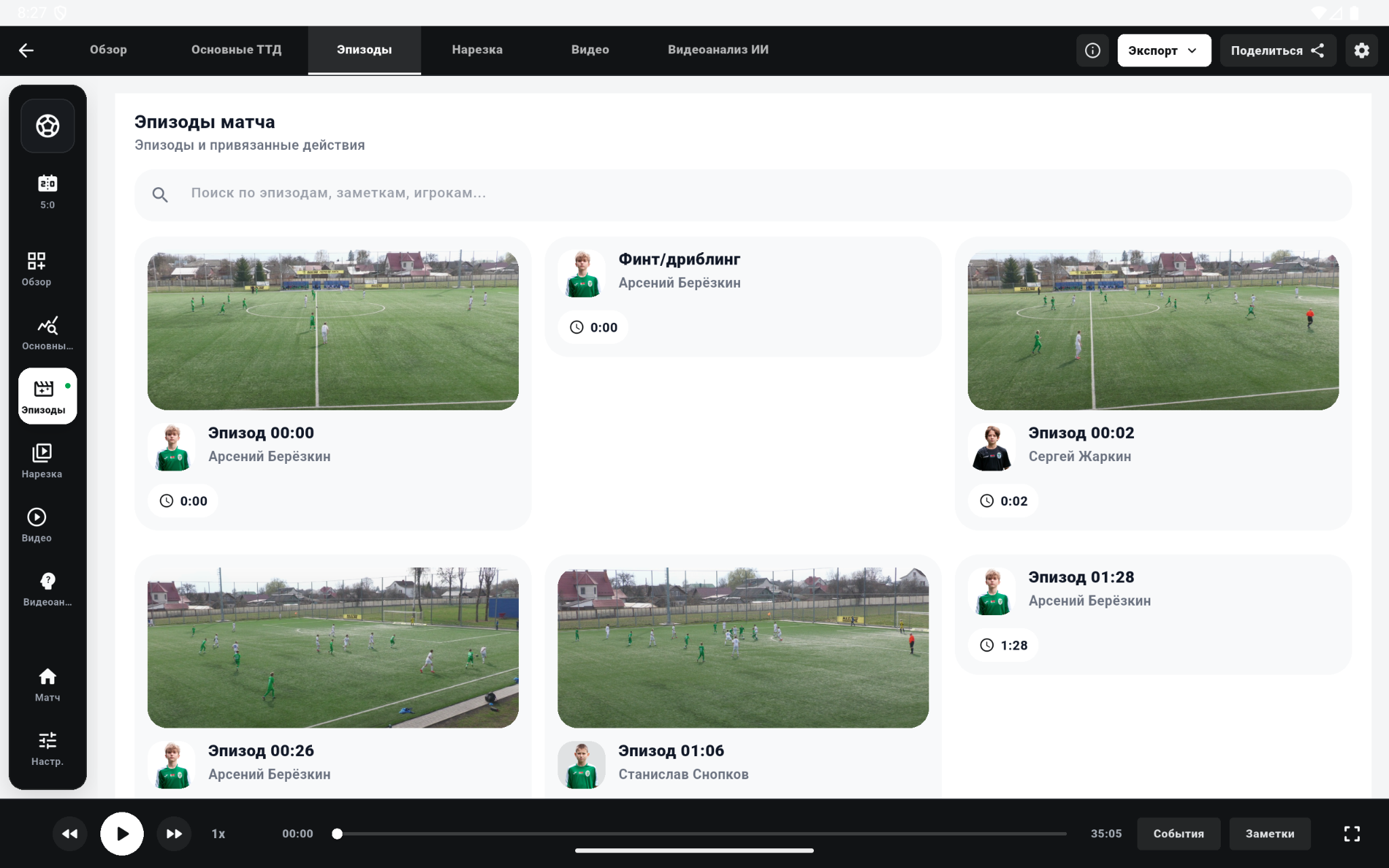Open Обзор in the left sidebar

(x=37, y=269)
